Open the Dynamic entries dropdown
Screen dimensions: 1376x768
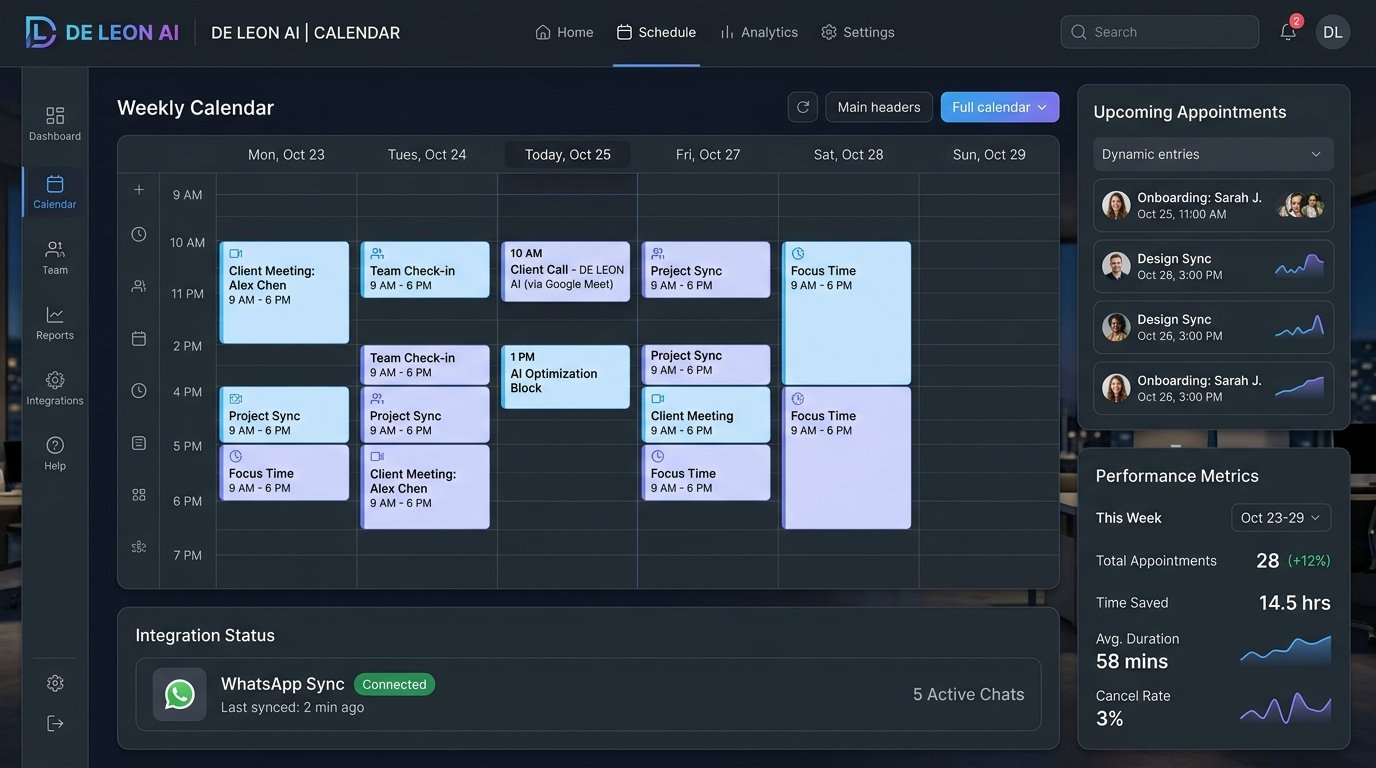click(x=1213, y=154)
